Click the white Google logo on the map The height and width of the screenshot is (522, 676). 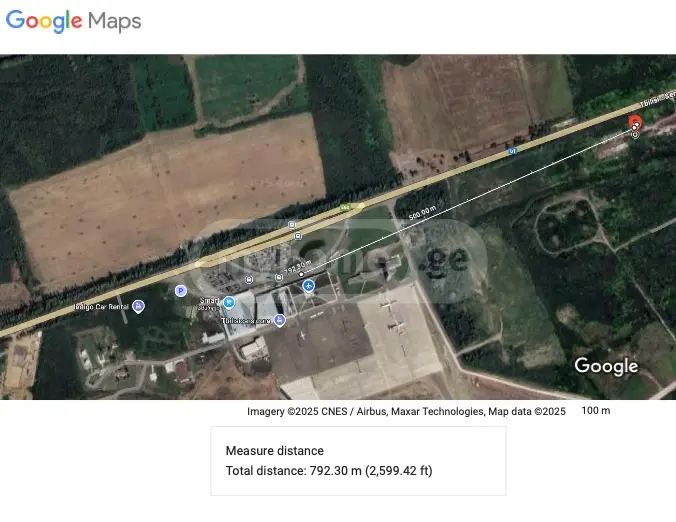tap(606, 366)
